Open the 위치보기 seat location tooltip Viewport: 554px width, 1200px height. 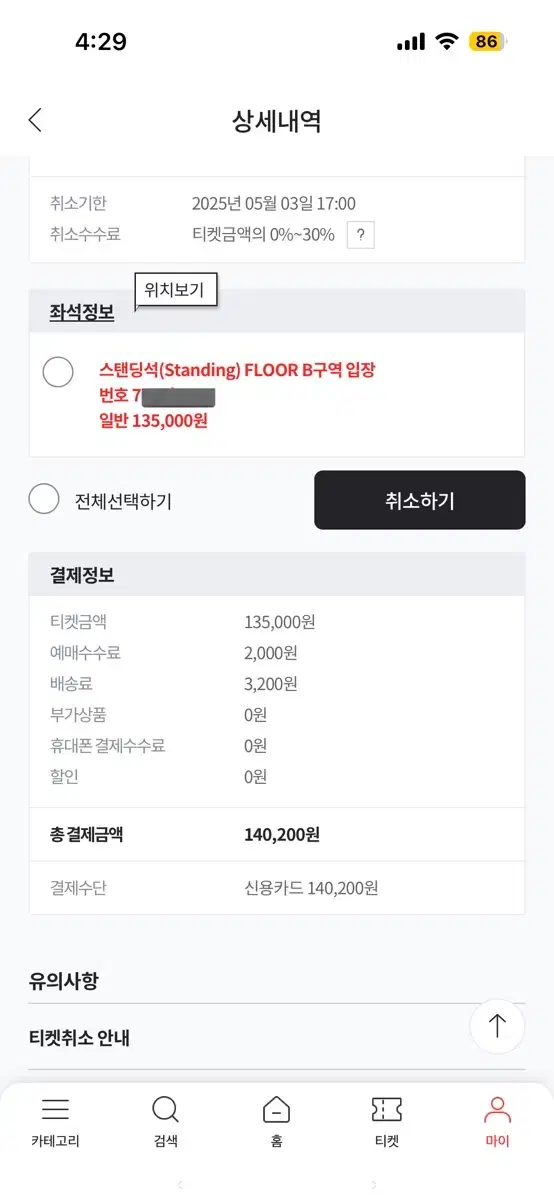(175, 291)
